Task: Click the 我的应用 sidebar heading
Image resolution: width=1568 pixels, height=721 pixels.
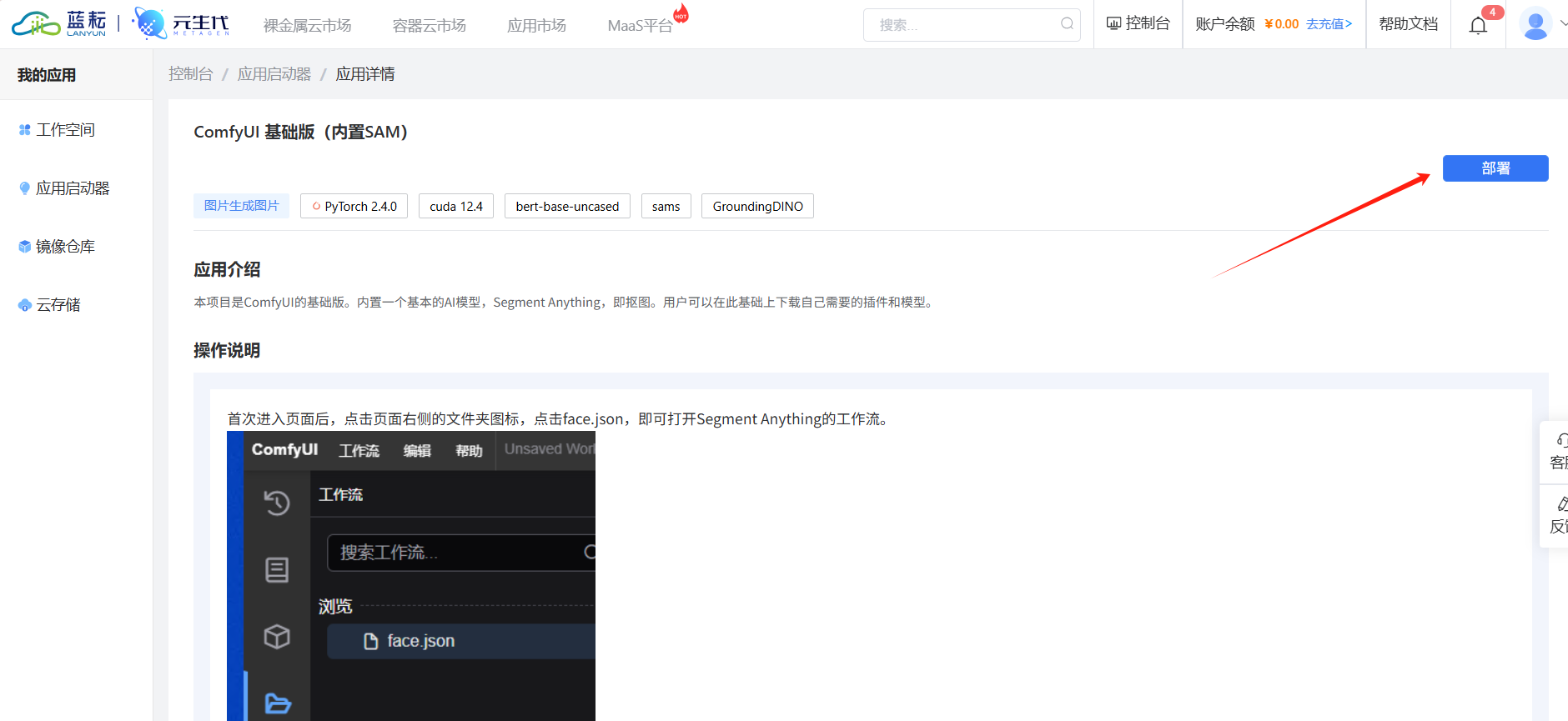Action: click(x=47, y=75)
